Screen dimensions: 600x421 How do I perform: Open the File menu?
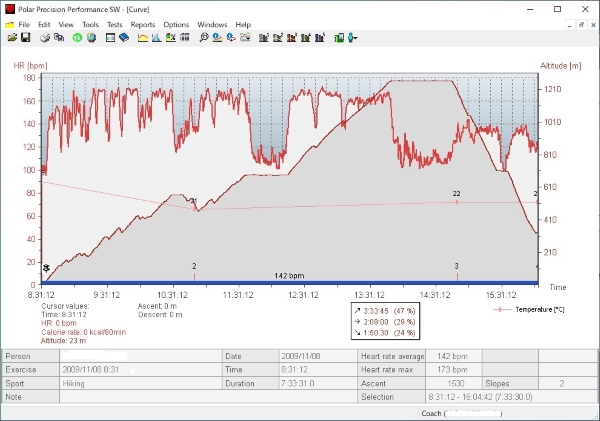[x=24, y=25]
